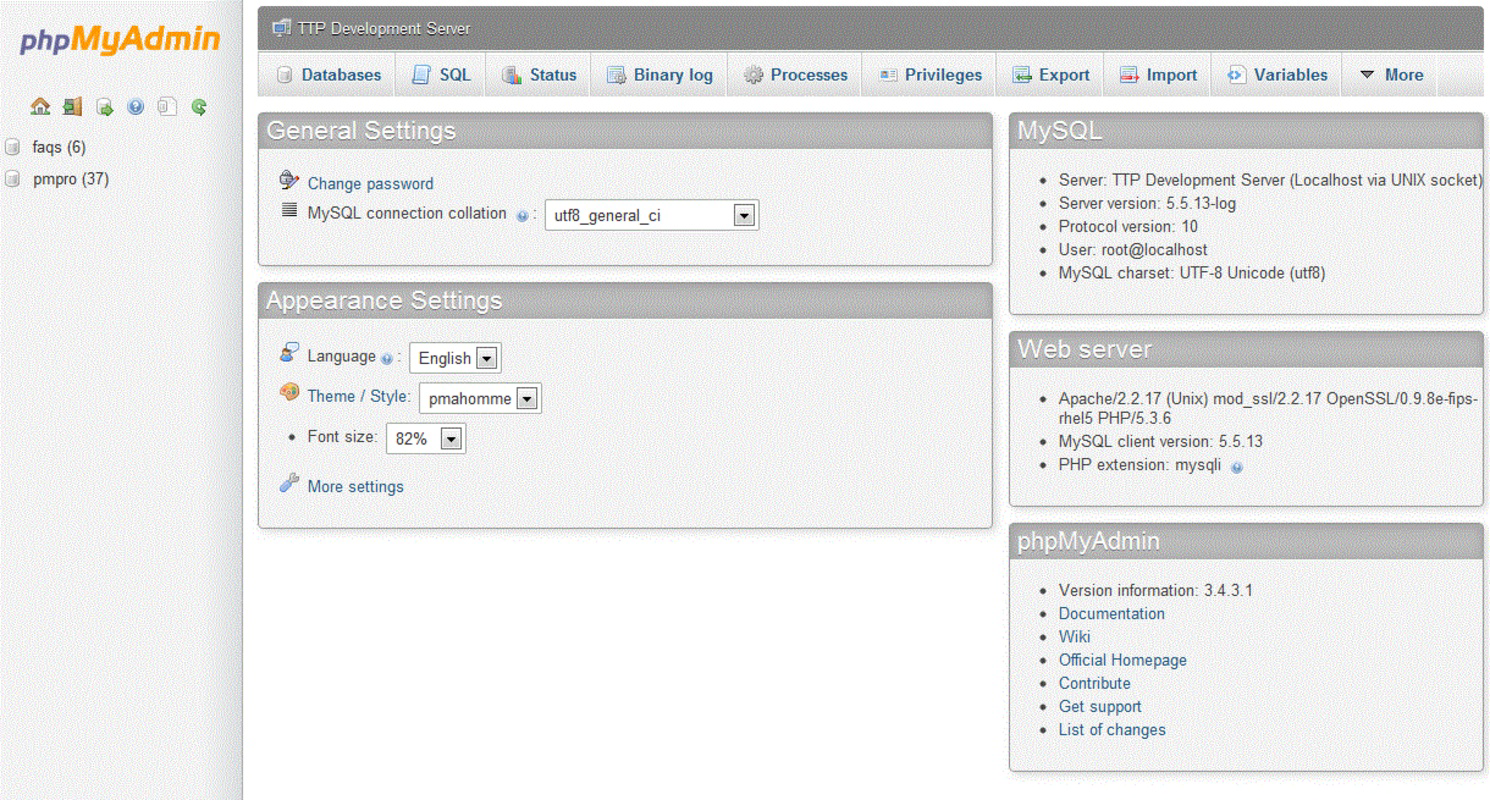Click the Theme palette icon
This screenshot has width=1490, height=800.
pyautogui.click(x=289, y=392)
